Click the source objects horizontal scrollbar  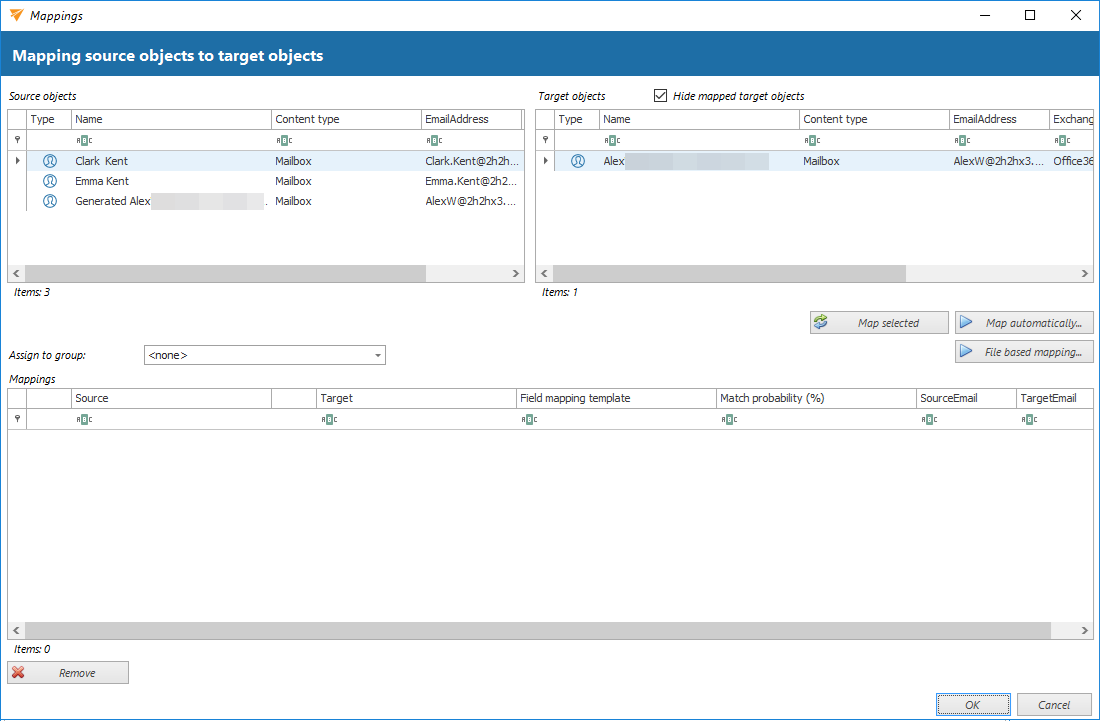[x=225, y=273]
